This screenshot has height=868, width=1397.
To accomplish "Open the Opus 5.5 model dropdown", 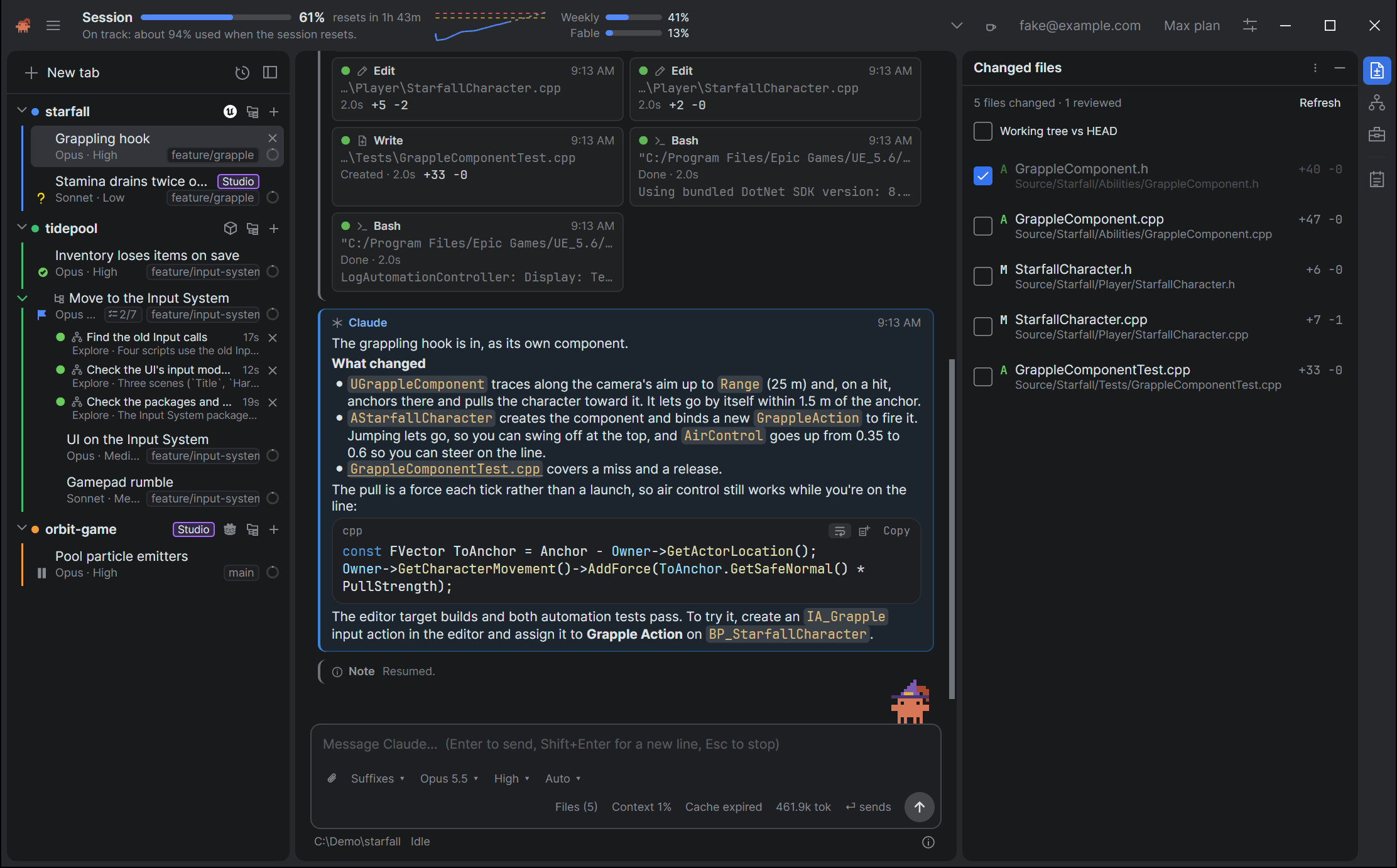I will coord(449,778).
